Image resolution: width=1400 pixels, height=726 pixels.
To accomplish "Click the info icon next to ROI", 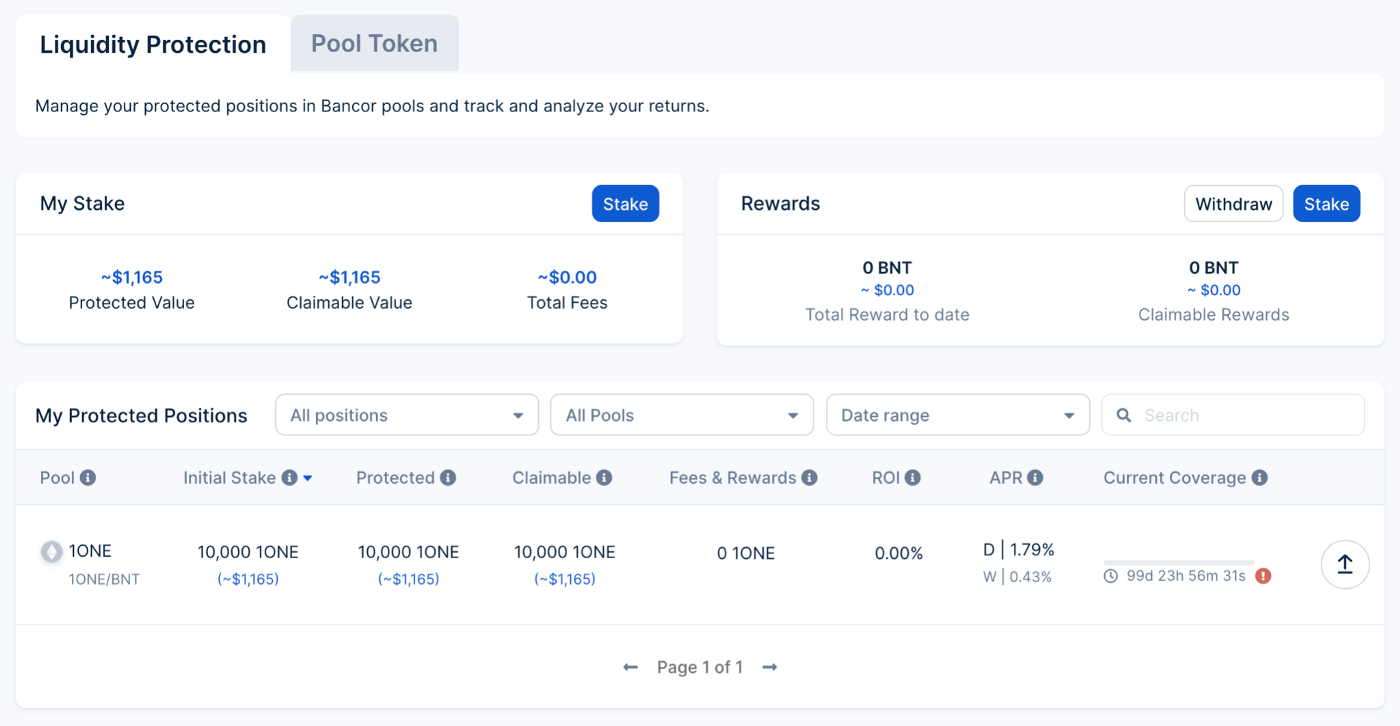I will pos(913,478).
